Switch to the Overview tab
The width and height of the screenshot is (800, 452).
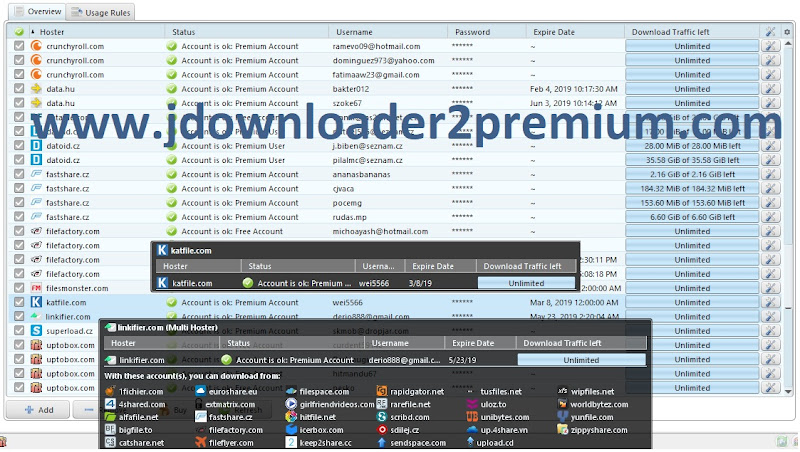38,11
